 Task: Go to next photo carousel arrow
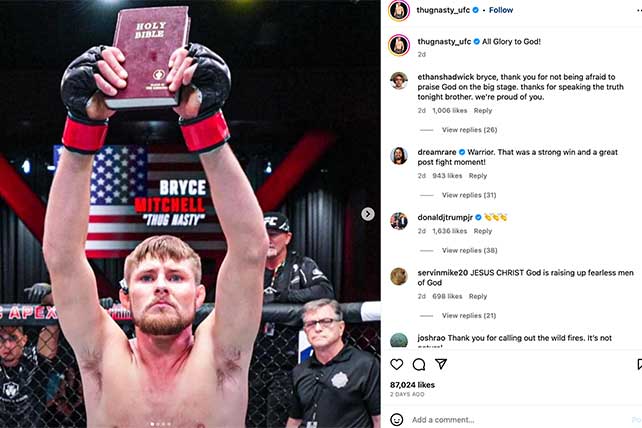368,214
